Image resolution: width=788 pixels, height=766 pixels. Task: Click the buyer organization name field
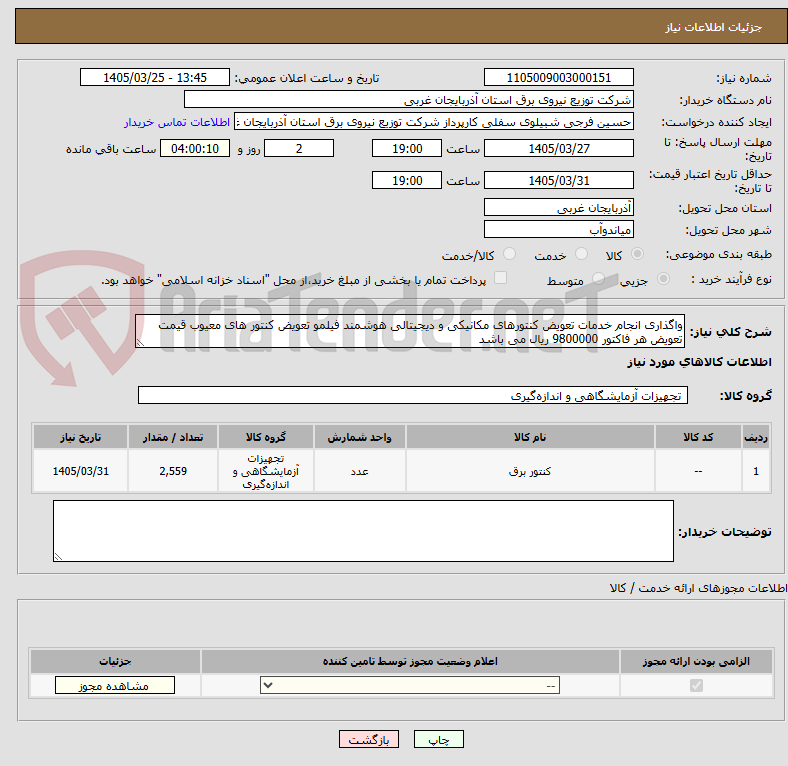[409, 100]
